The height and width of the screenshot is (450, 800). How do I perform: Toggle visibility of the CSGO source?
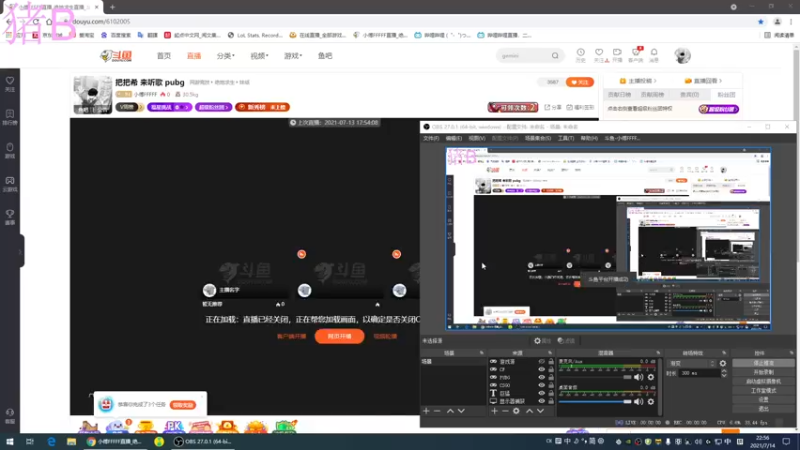tap(542, 385)
